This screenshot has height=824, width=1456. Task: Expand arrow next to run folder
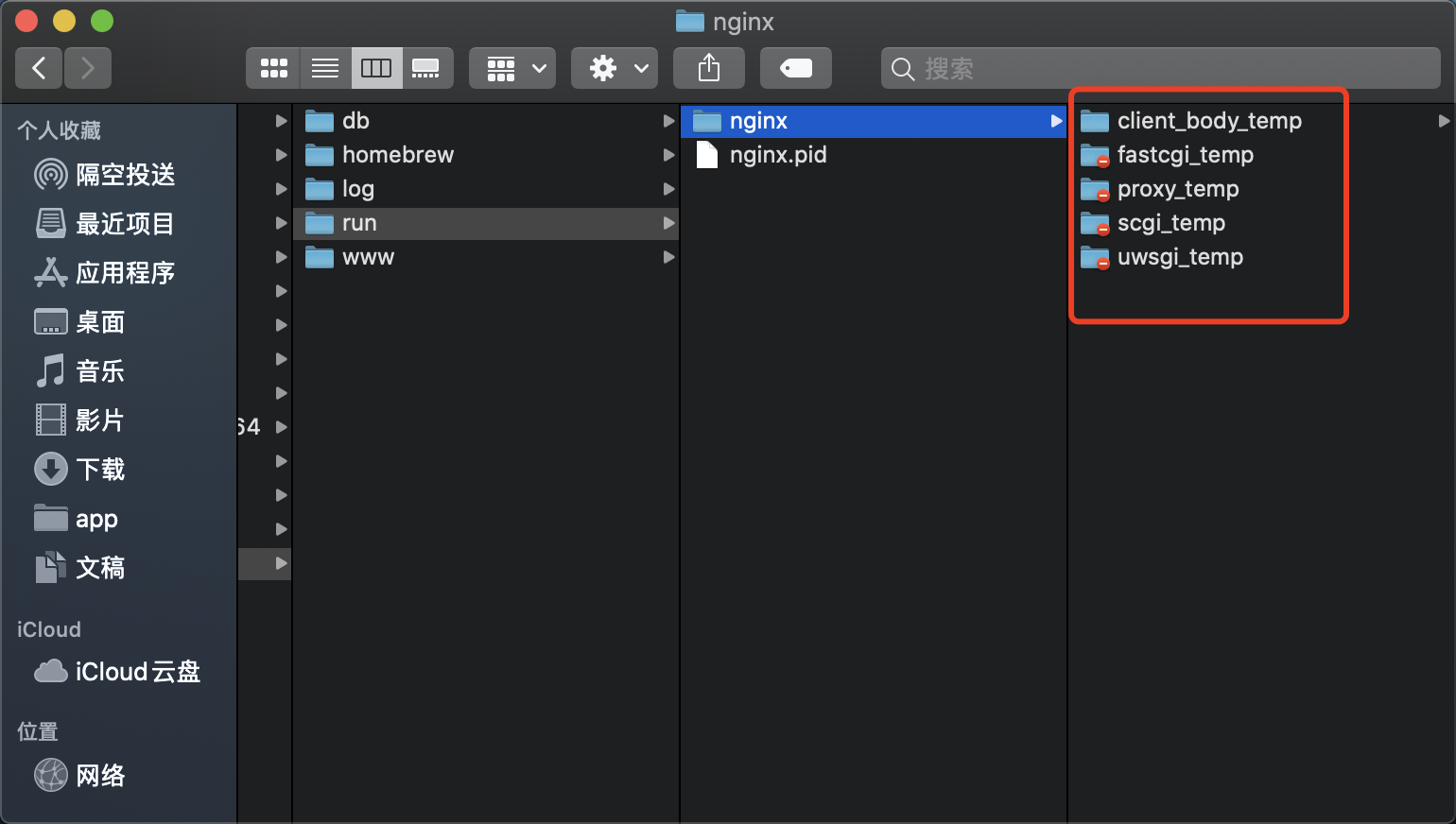(668, 223)
